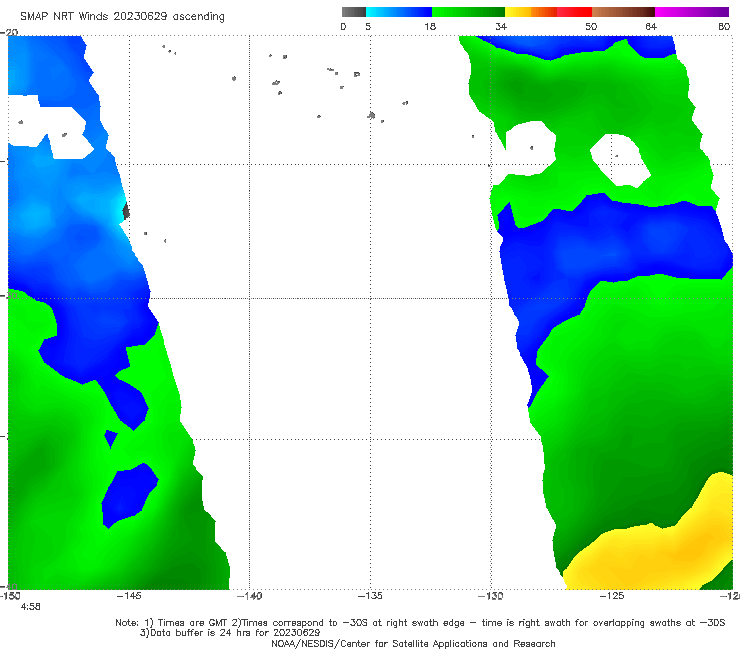
Task: Click the colorbar label 50
Action: [591, 26]
